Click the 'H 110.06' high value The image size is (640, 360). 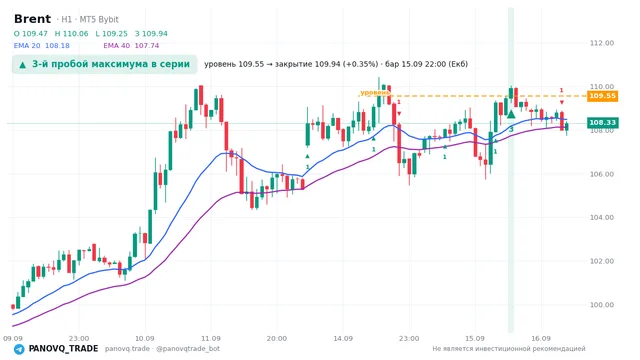[x=71, y=34]
